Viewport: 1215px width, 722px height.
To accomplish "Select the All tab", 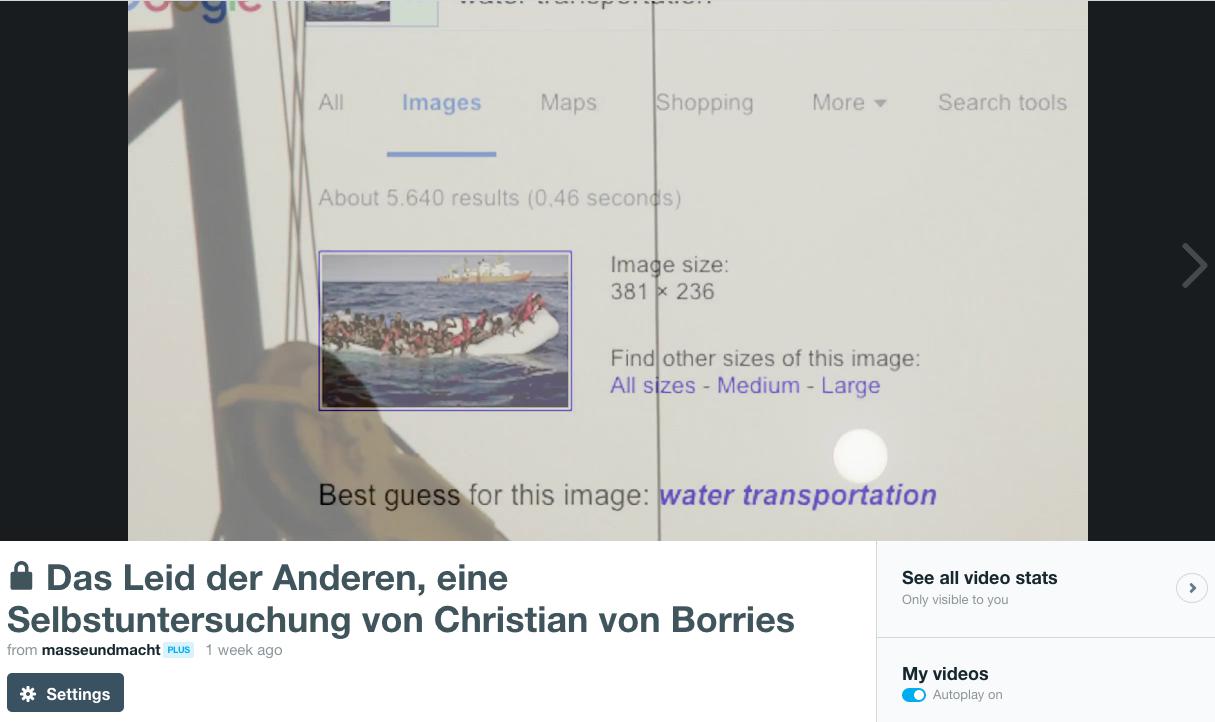I will [331, 103].
